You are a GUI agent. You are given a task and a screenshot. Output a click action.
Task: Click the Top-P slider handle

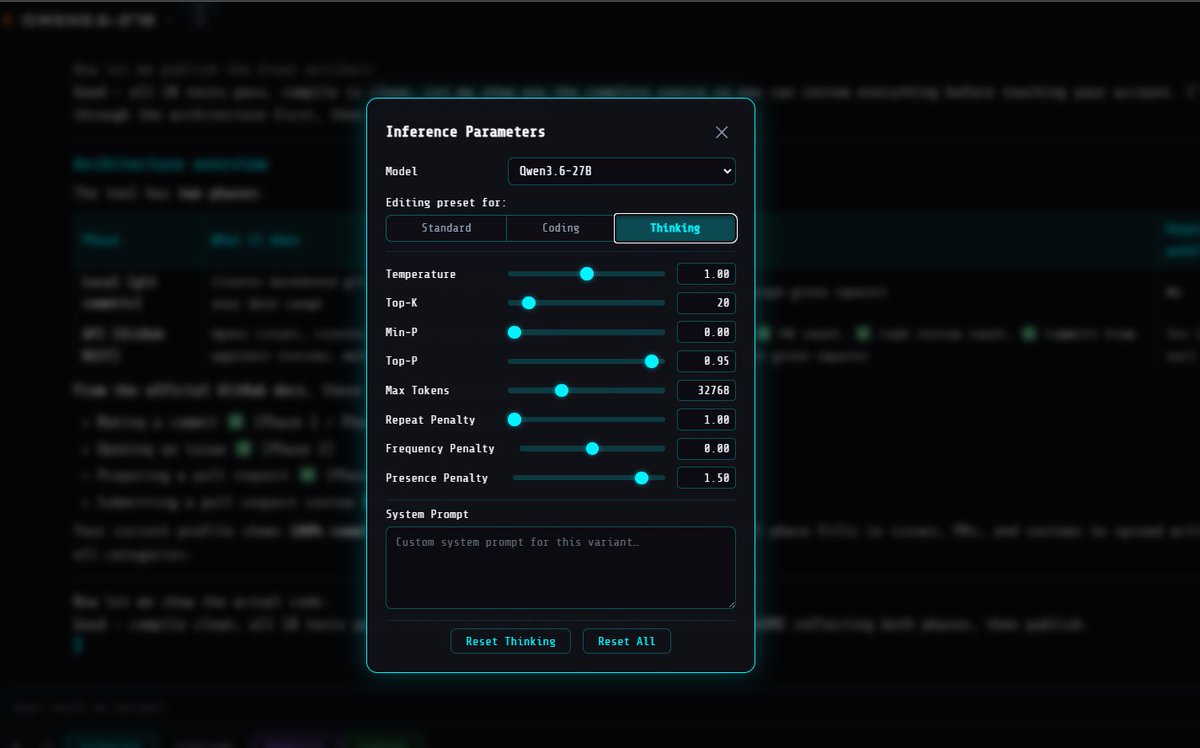pos(652,361)
